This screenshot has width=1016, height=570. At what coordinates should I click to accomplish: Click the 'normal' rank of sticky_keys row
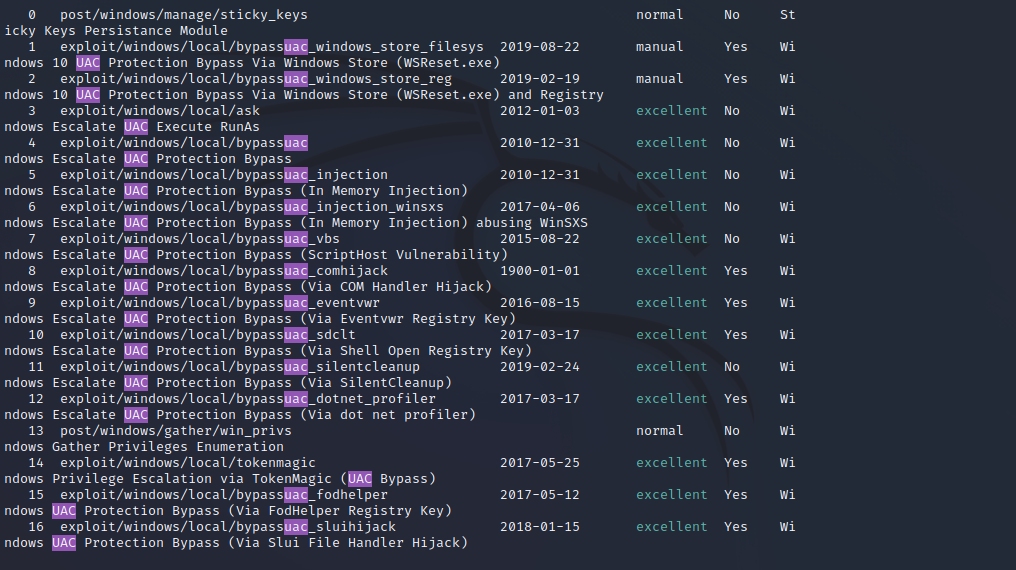coord(660,15)
